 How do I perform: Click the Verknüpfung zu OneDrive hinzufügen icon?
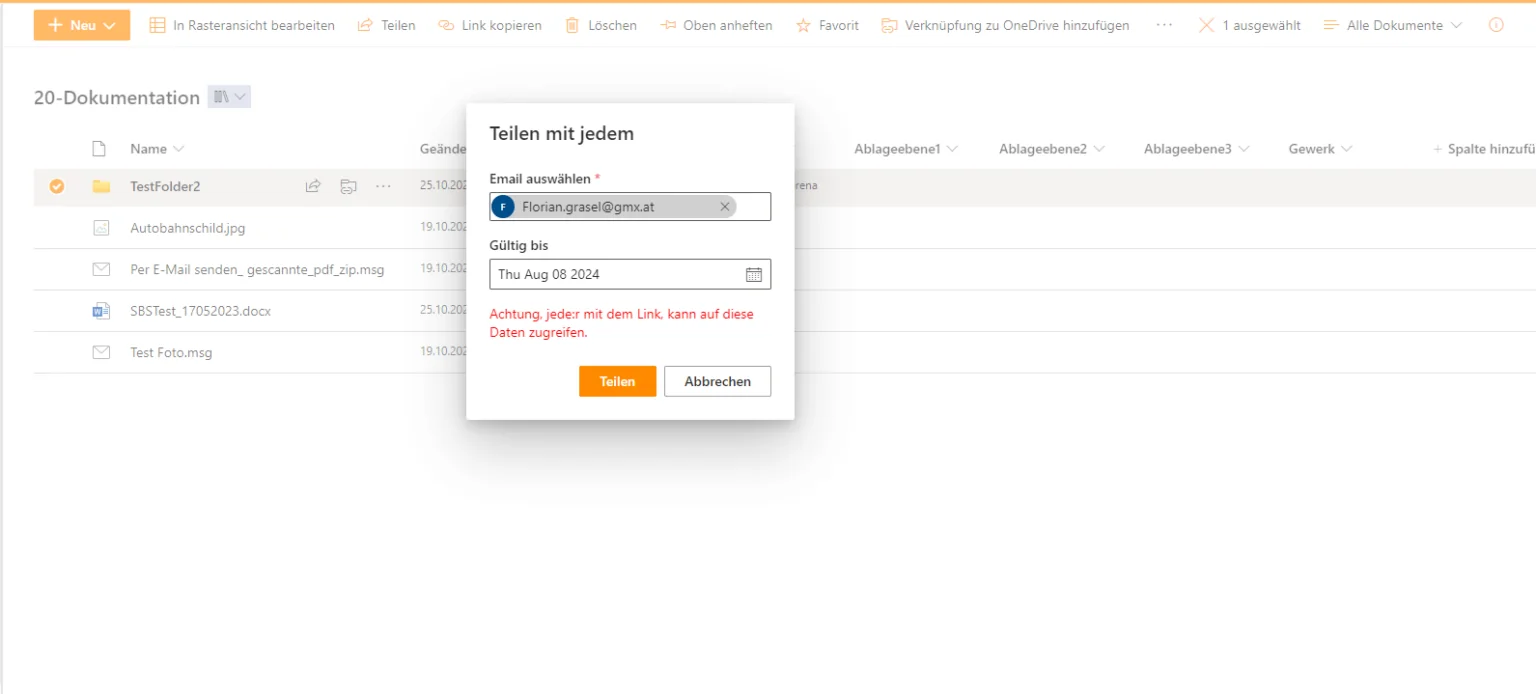coord(889,25)
